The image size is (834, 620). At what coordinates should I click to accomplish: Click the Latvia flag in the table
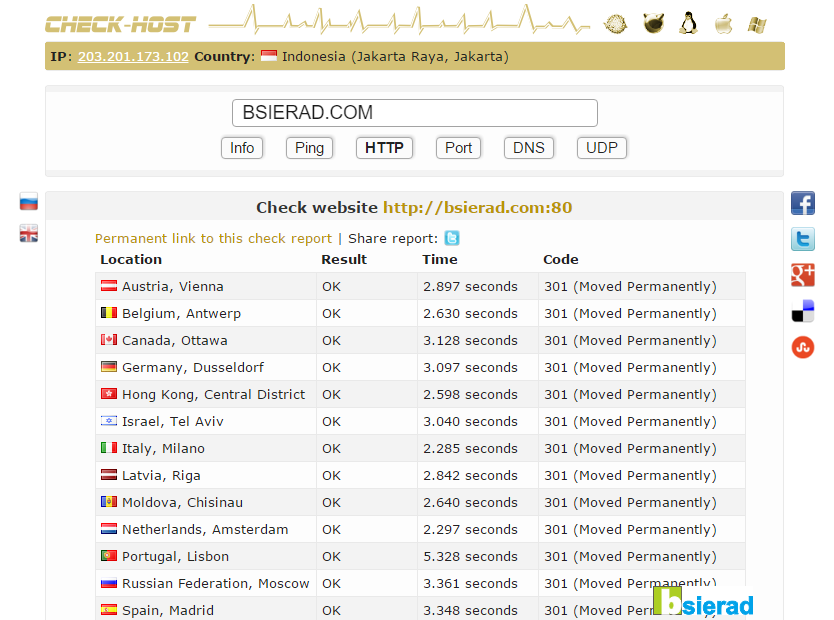[109, 475]
